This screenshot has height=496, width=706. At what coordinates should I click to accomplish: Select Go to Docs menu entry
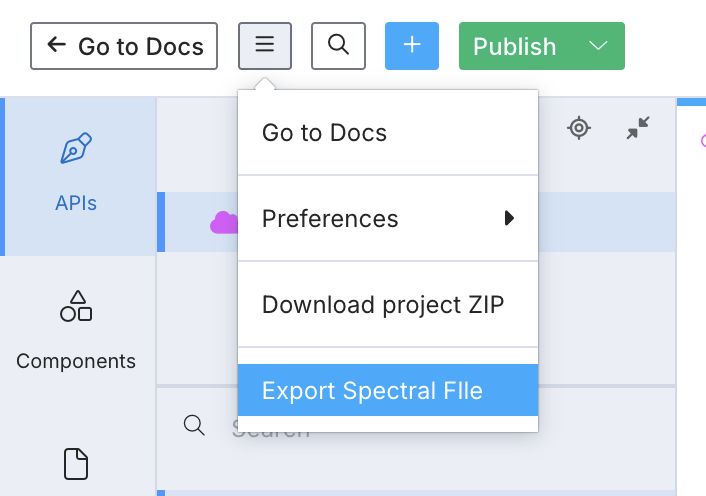324,132
